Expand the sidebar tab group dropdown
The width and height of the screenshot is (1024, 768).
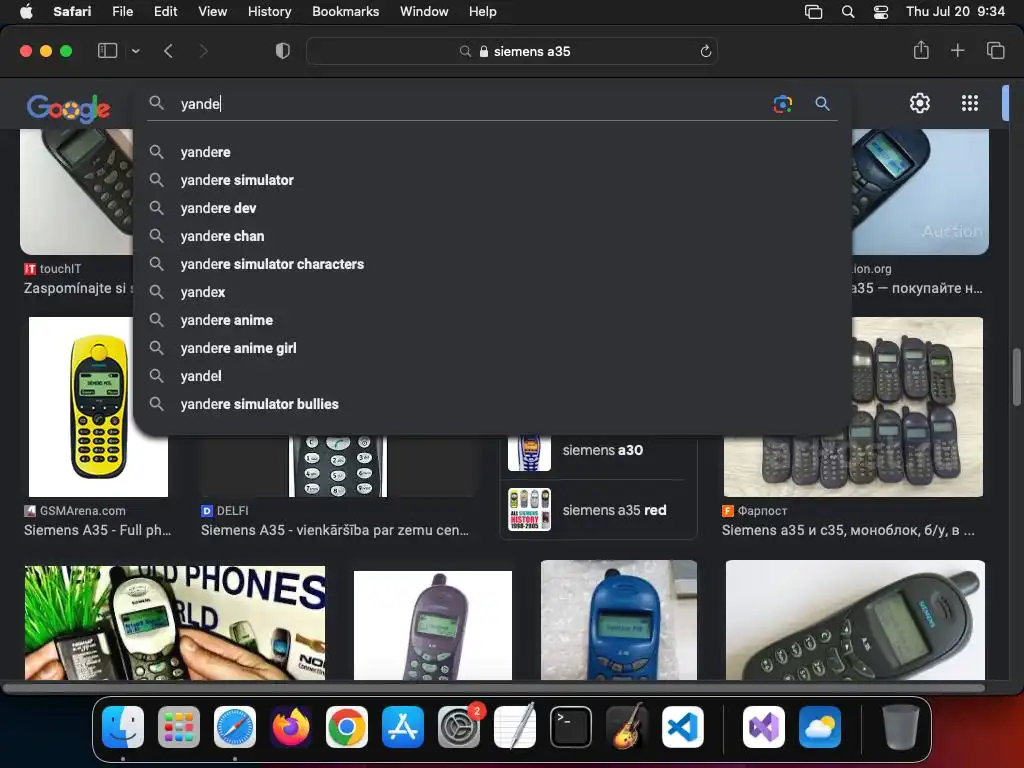point(136,51)
